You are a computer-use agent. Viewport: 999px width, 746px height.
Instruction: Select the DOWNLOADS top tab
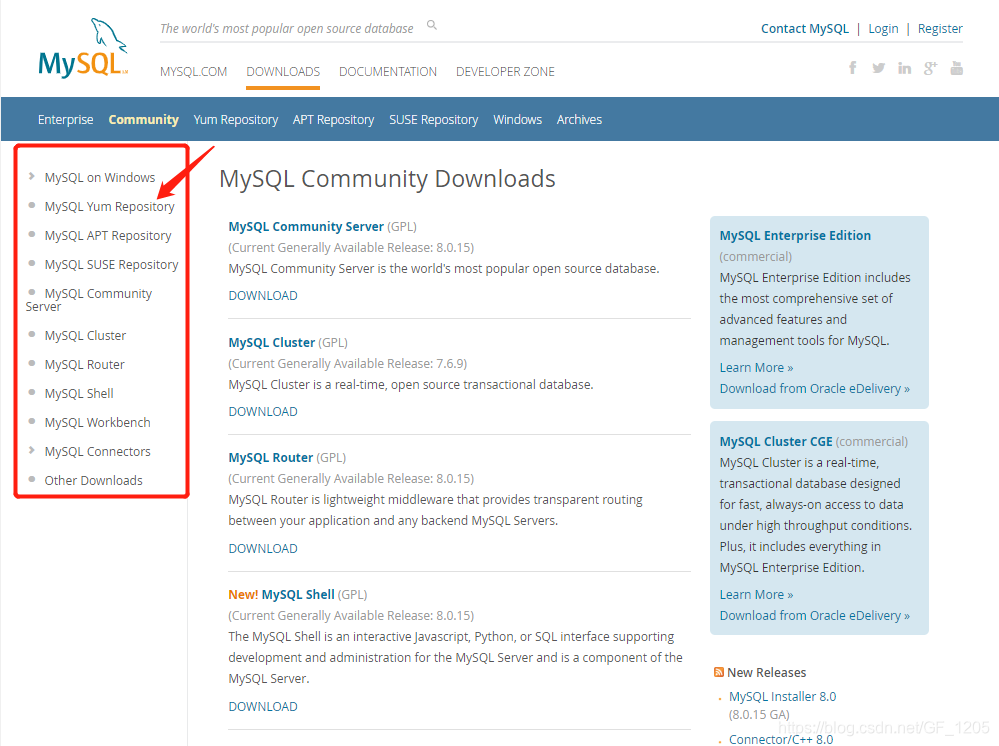pos(283,71)
